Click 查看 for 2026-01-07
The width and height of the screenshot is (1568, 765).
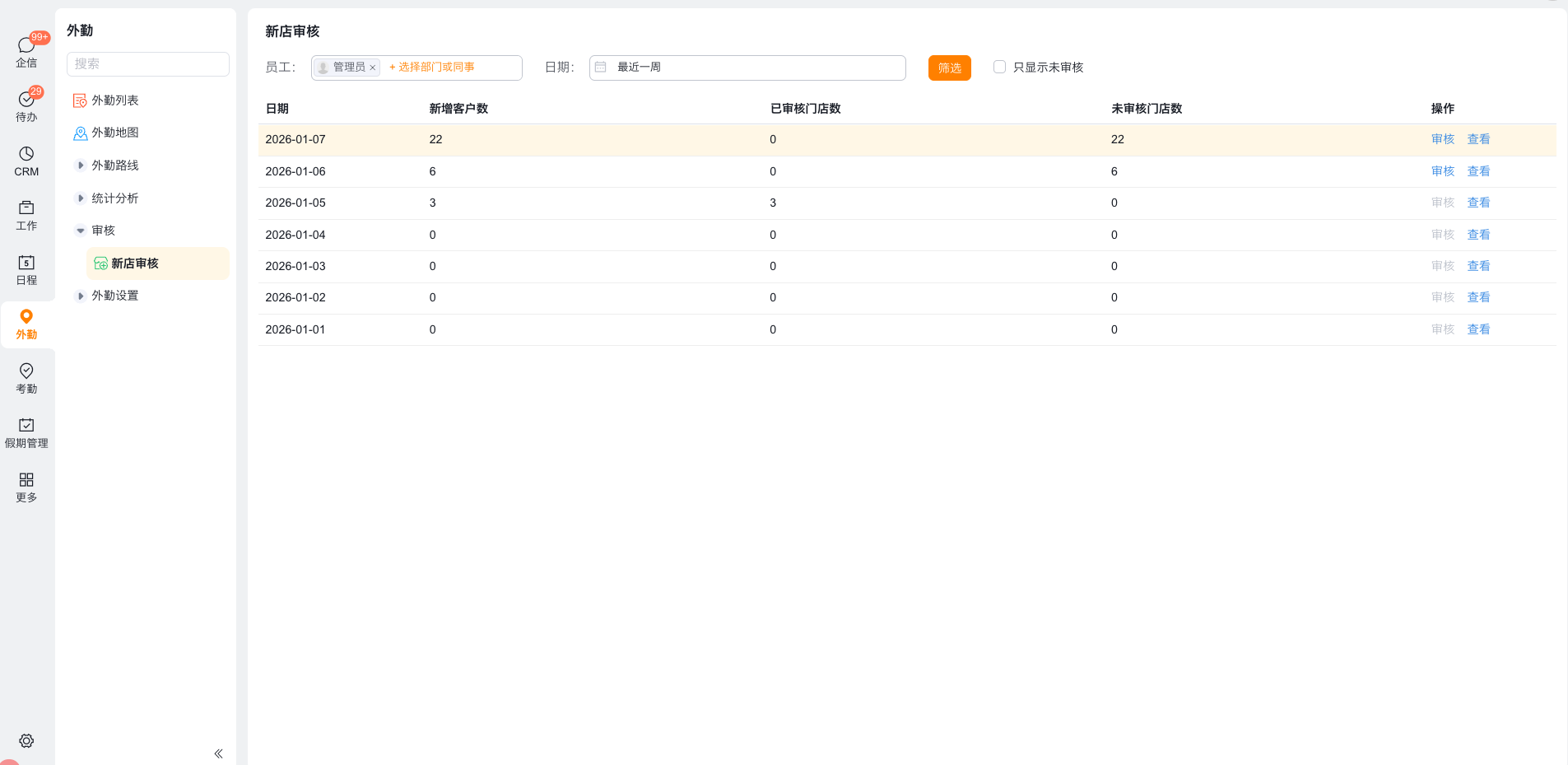pos(1479,139)
